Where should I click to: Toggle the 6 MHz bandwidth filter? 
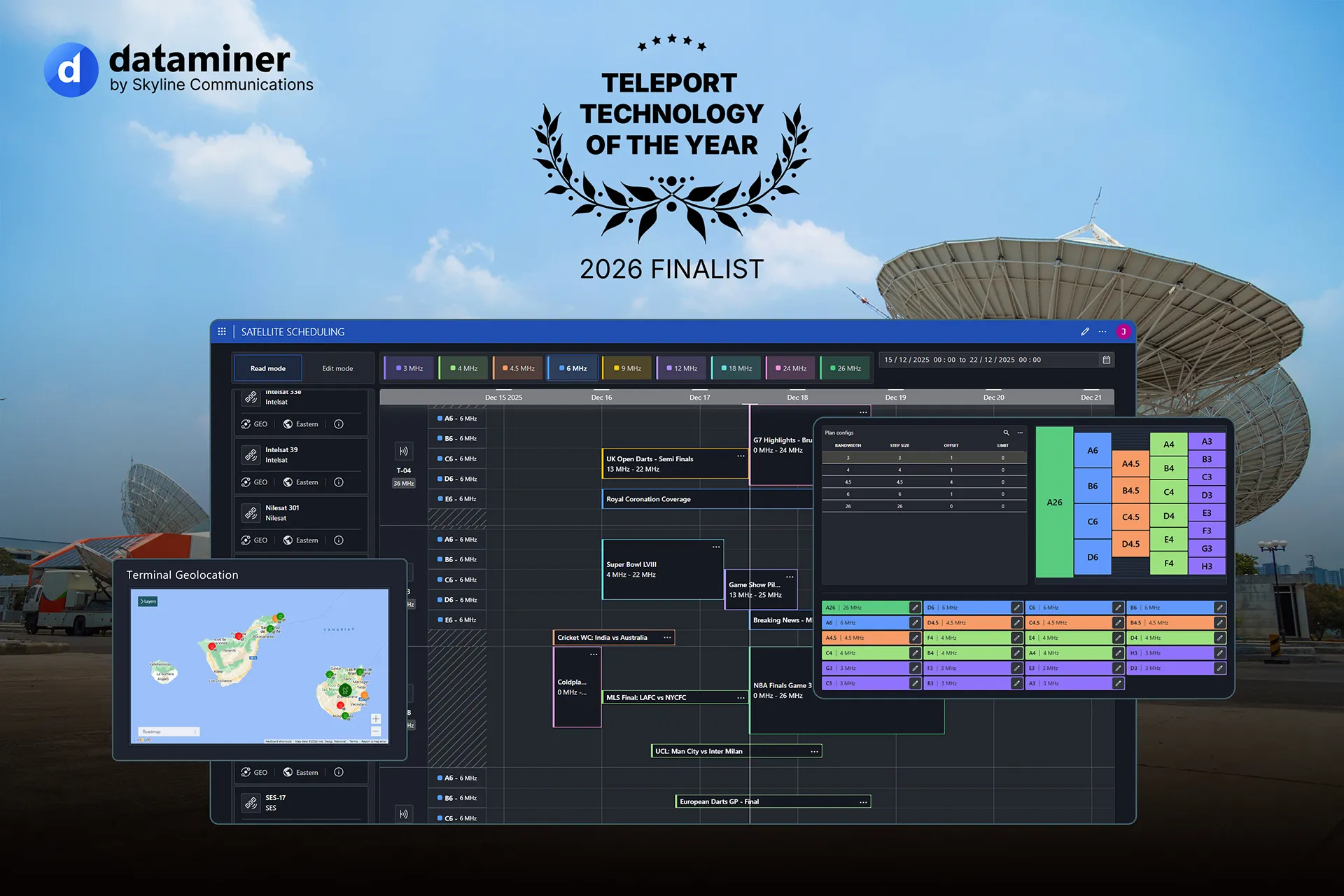[x=573, y=368]
